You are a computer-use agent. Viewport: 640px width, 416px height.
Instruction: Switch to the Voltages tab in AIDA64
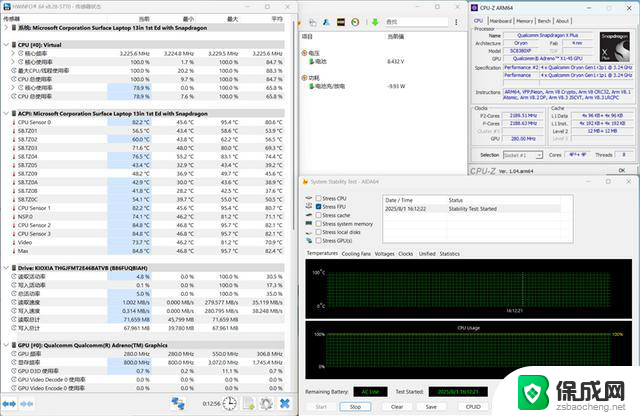[384, 254]
